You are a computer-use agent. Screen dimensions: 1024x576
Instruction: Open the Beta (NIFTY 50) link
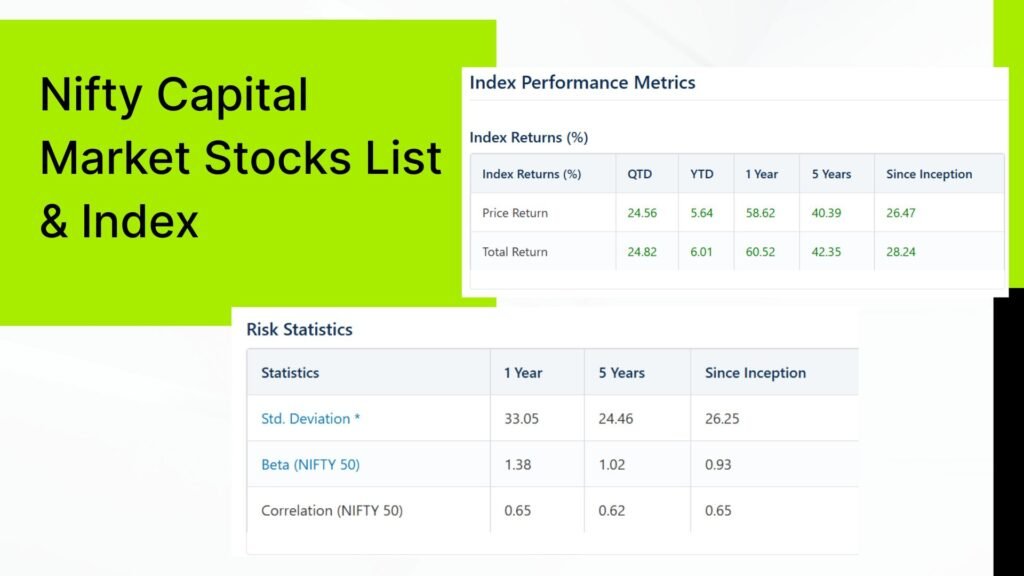310,464
